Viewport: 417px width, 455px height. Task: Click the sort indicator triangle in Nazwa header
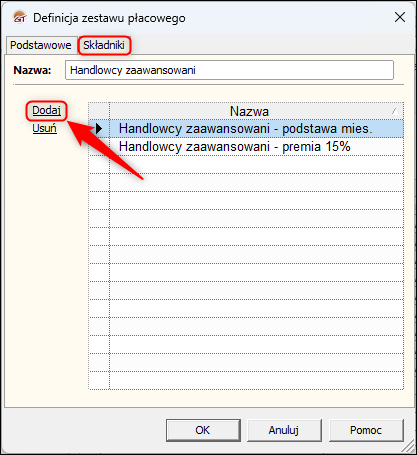(x=395, y=111)
